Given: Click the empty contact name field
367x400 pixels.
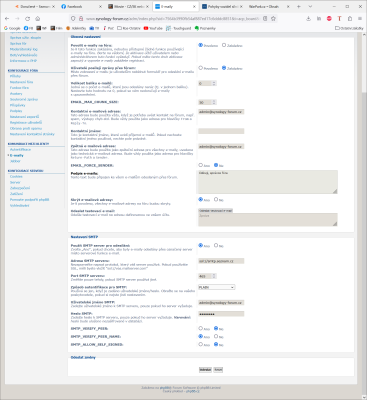Looking at the screenshot, I should pyautogui.click(x=221, y=131).
